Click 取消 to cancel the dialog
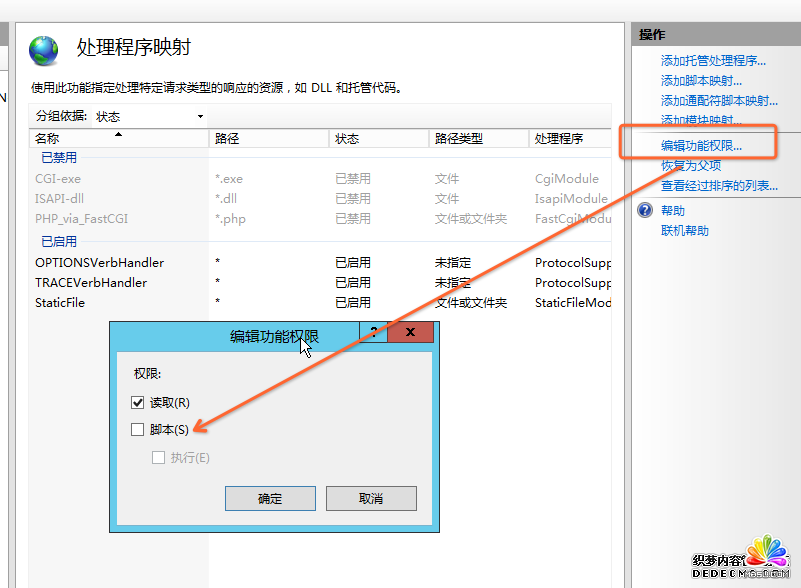Viewport: 801px width, 588px height. point(371,498)
